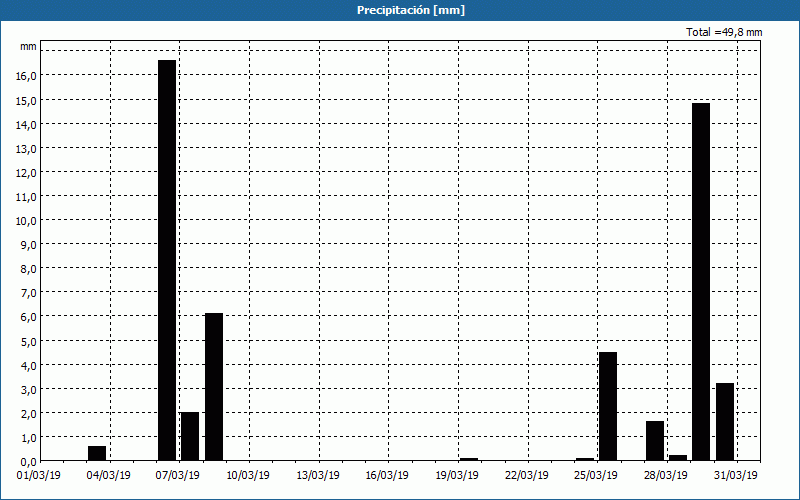Viewport: 800px width, 500px height.
Task: Click the date label "25/03/19"
Action: (596, 476)
